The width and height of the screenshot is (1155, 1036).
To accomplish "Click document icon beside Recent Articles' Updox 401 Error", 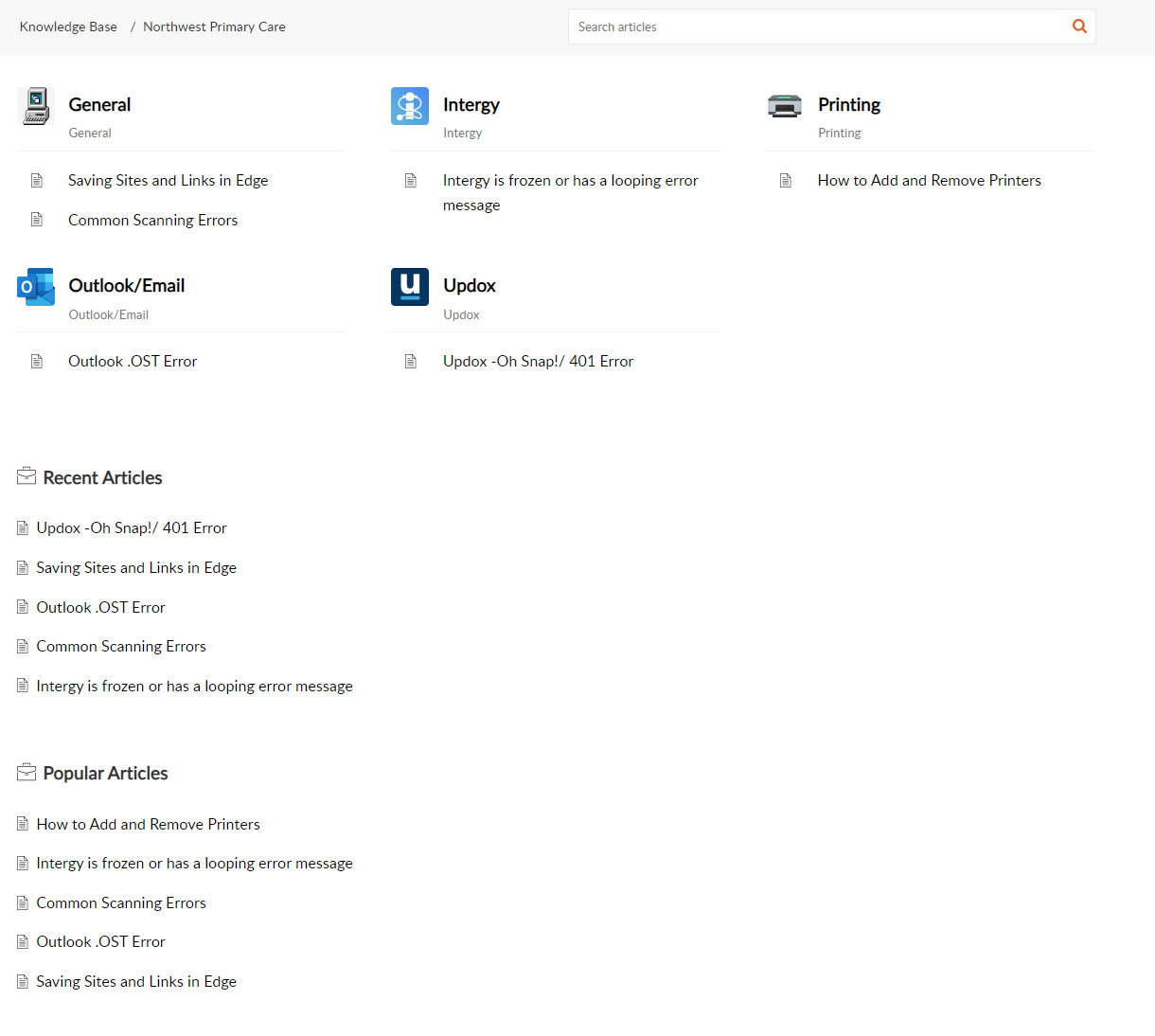I will [x=23, y=528].
